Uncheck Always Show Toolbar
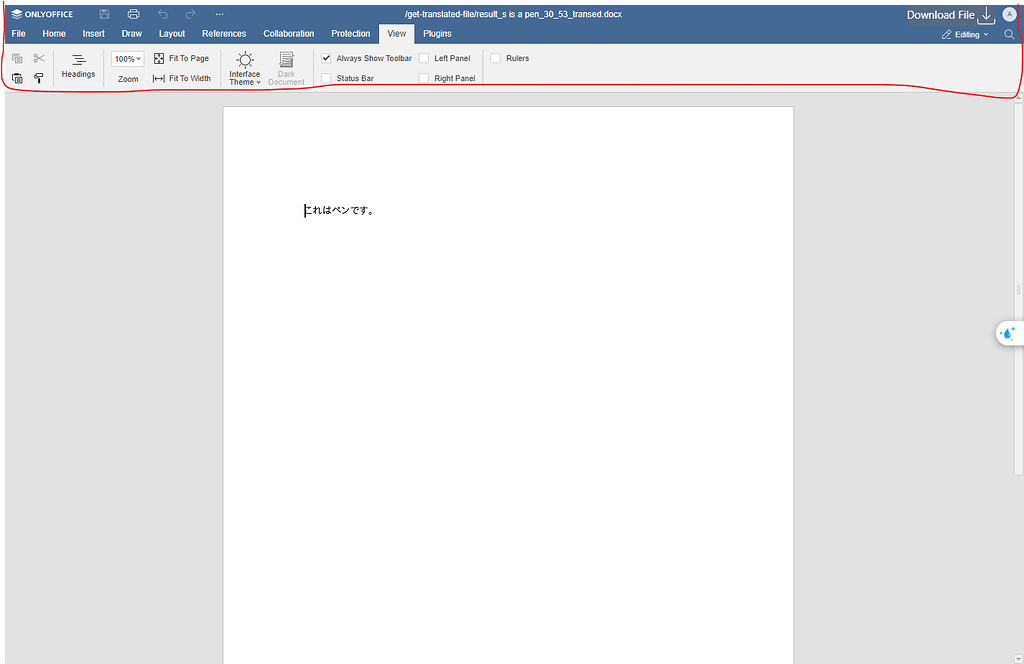This screenshot has width=1024, height=664. 325,58
